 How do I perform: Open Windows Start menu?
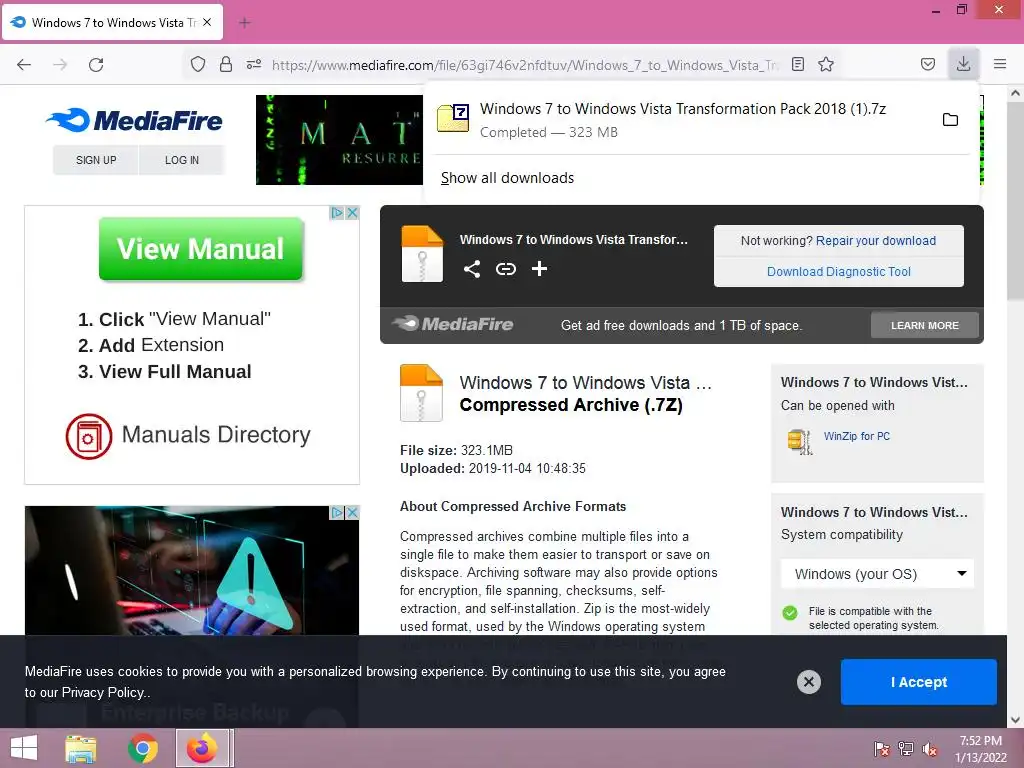click(24, 748)
